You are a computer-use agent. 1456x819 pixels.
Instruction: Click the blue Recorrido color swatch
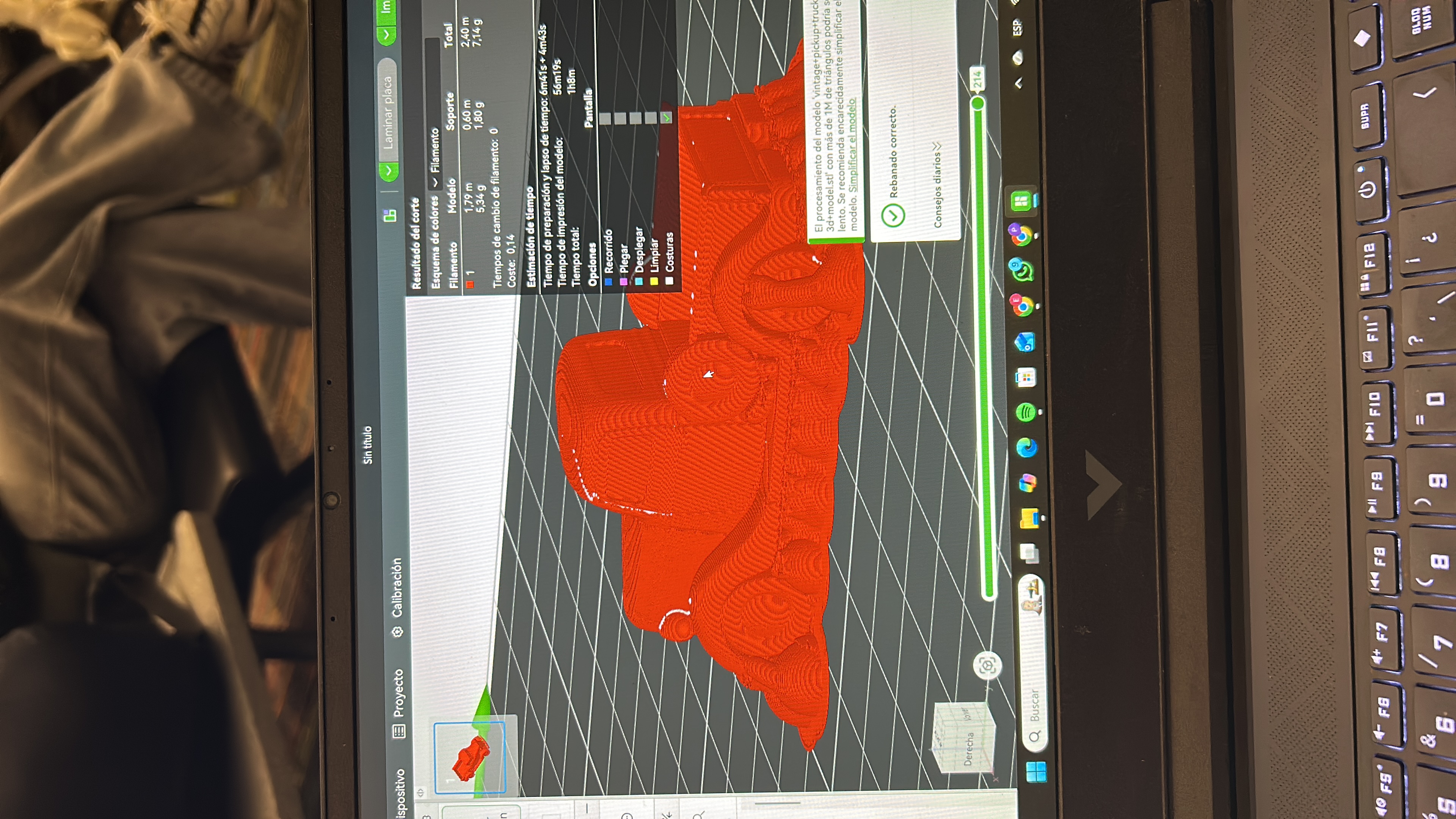pyautogui.click(x=608, y=281)
